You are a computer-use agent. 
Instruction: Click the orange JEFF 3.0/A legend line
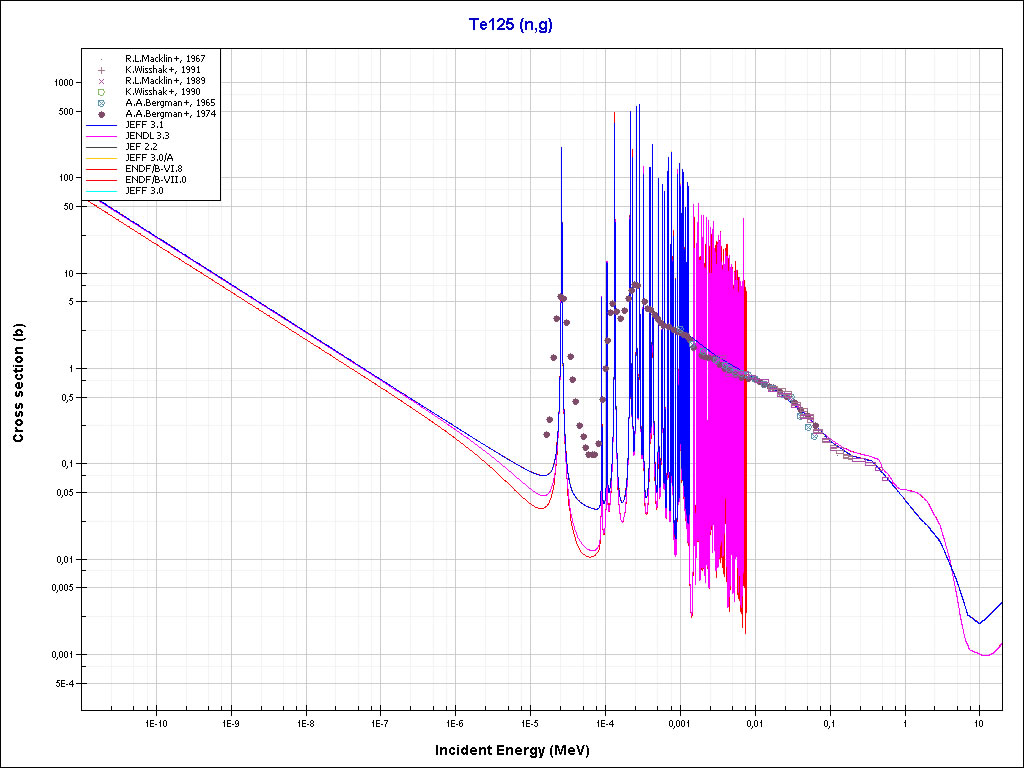(x=101, y=157)
